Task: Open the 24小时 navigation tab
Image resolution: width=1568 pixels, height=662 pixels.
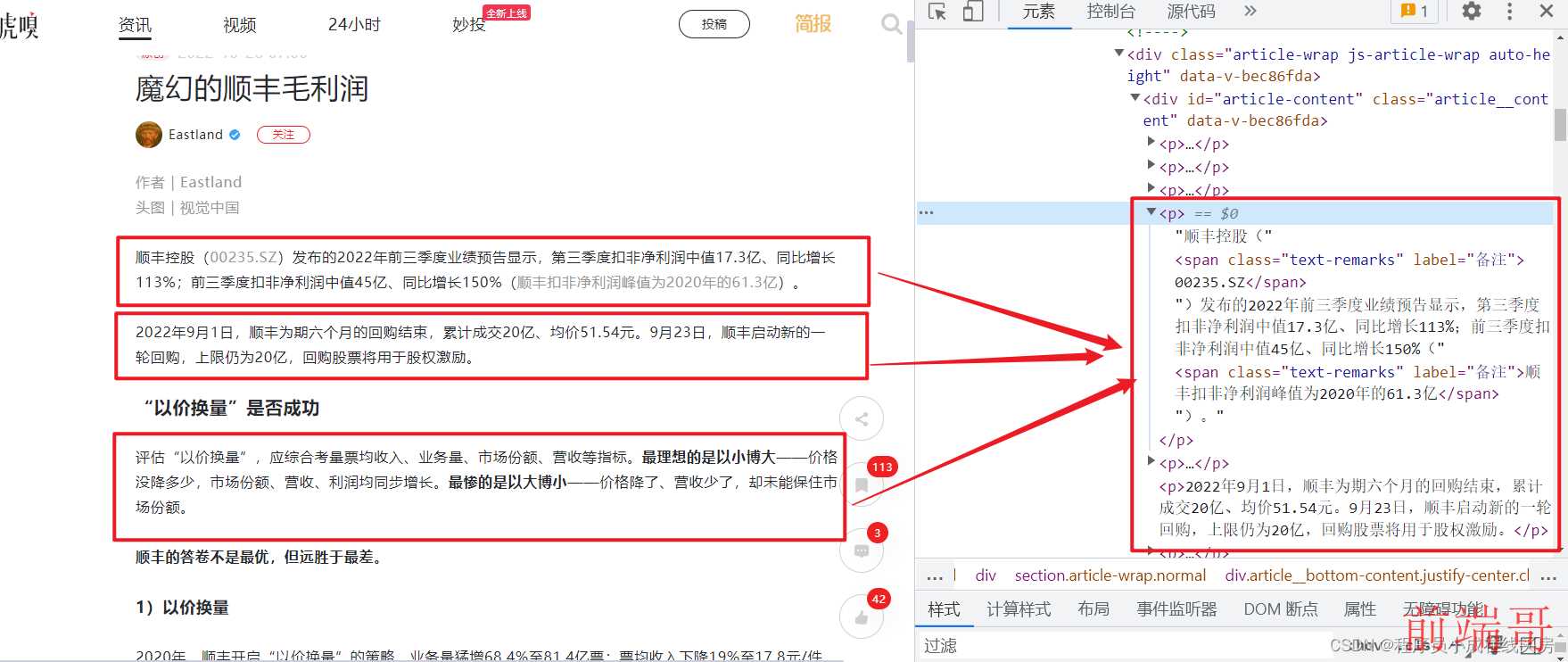Action: pos(354,25)
